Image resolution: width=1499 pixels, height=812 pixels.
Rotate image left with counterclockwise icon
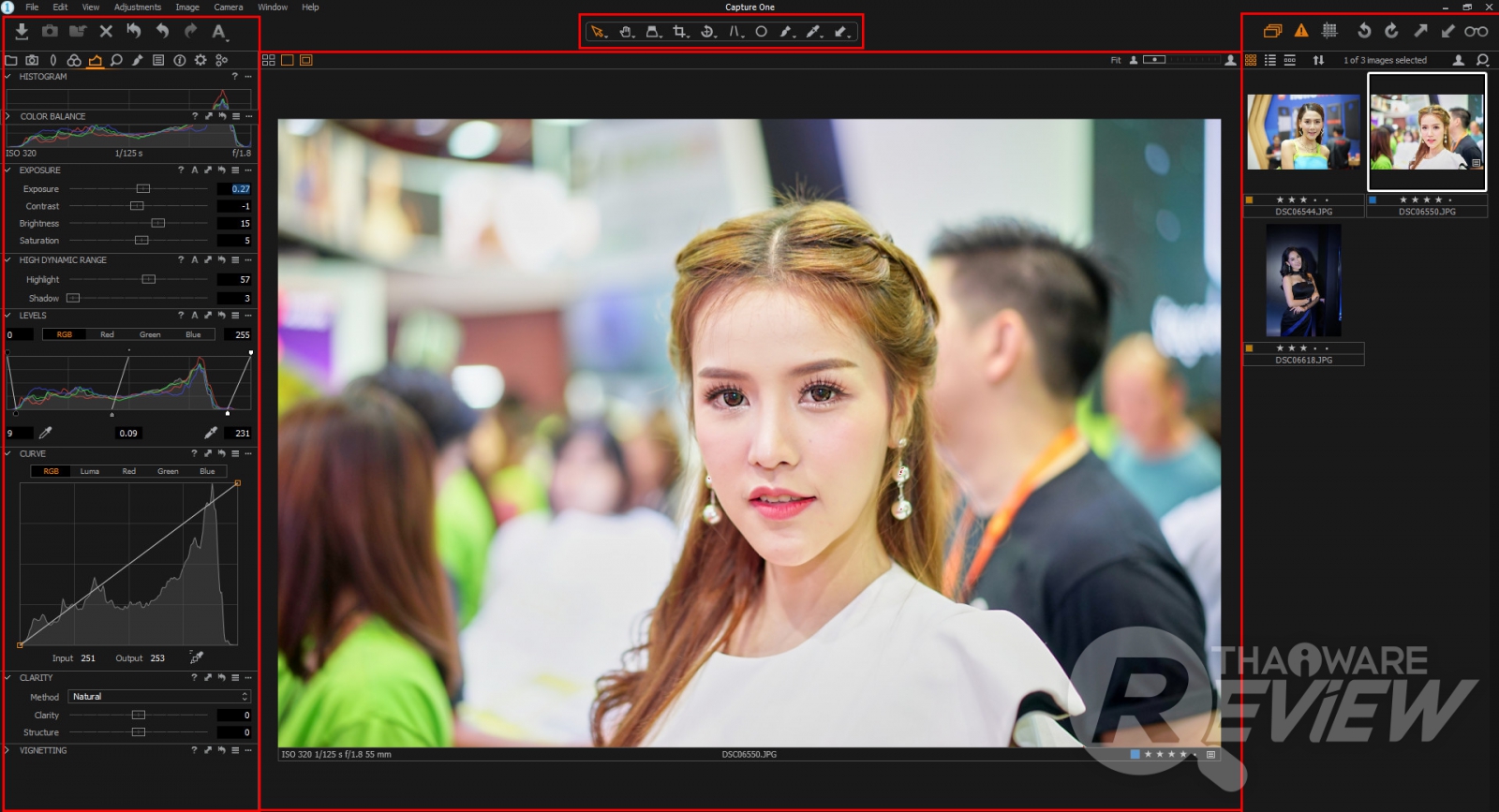[x=1364, y=31]
